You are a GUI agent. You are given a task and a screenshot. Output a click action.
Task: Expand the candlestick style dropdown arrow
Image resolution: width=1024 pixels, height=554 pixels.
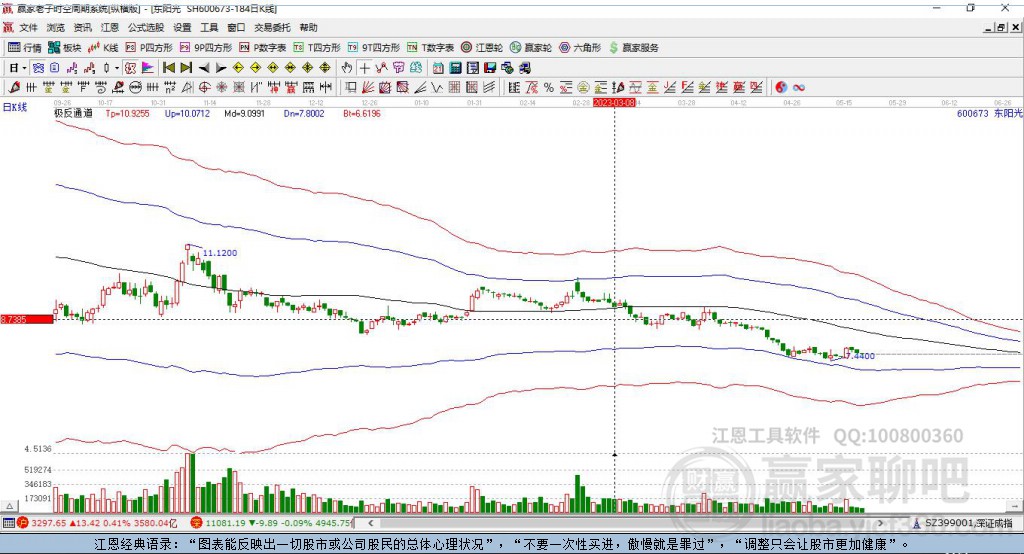tap(117, 68)
